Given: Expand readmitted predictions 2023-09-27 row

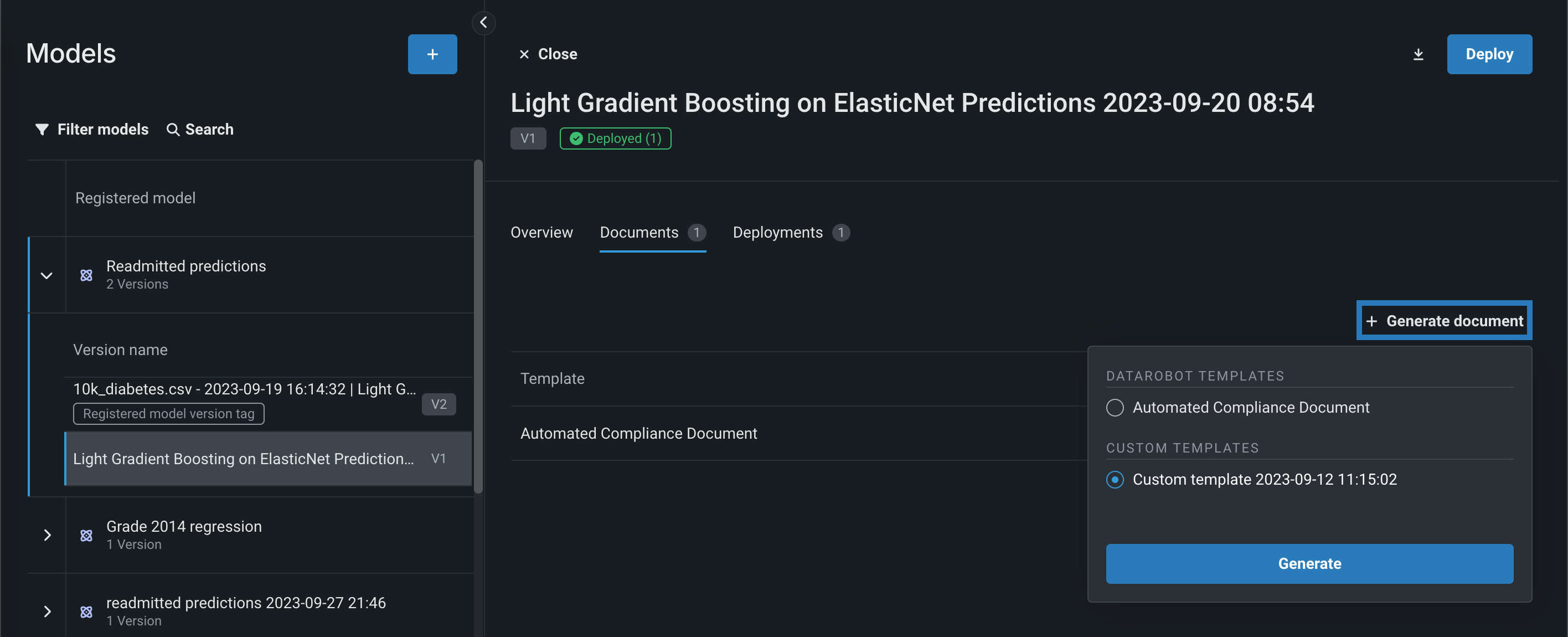Looking at the screenshot, I should pos(47,612).
